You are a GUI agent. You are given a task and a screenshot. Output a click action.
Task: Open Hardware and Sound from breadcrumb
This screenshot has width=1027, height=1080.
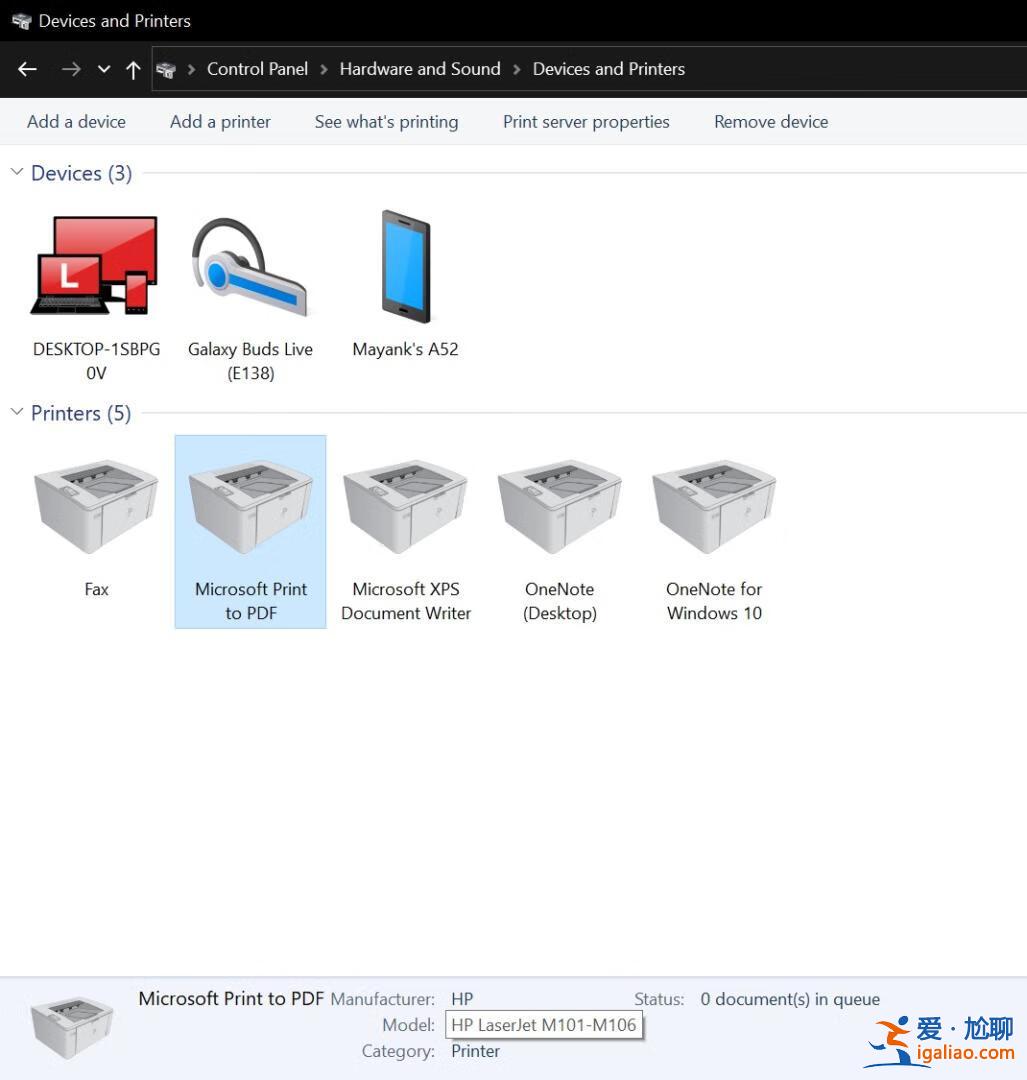[x=419, y=69]
